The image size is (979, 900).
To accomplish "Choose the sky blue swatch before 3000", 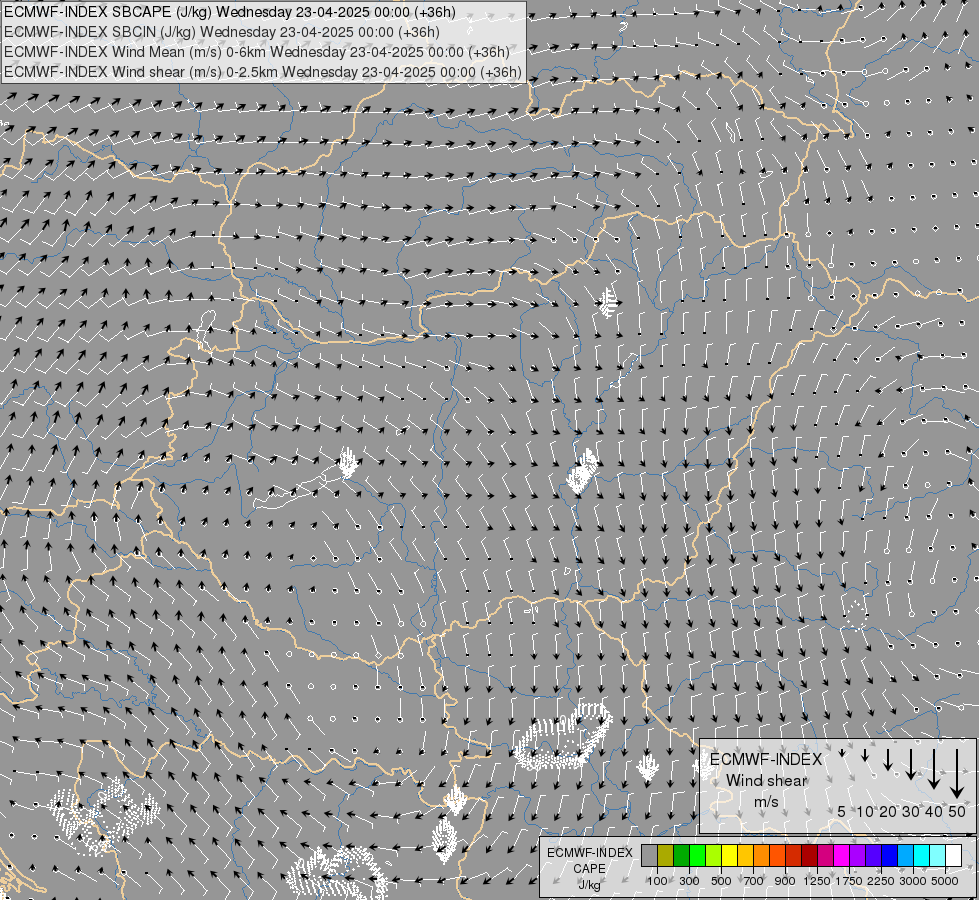I will (906, 855).
